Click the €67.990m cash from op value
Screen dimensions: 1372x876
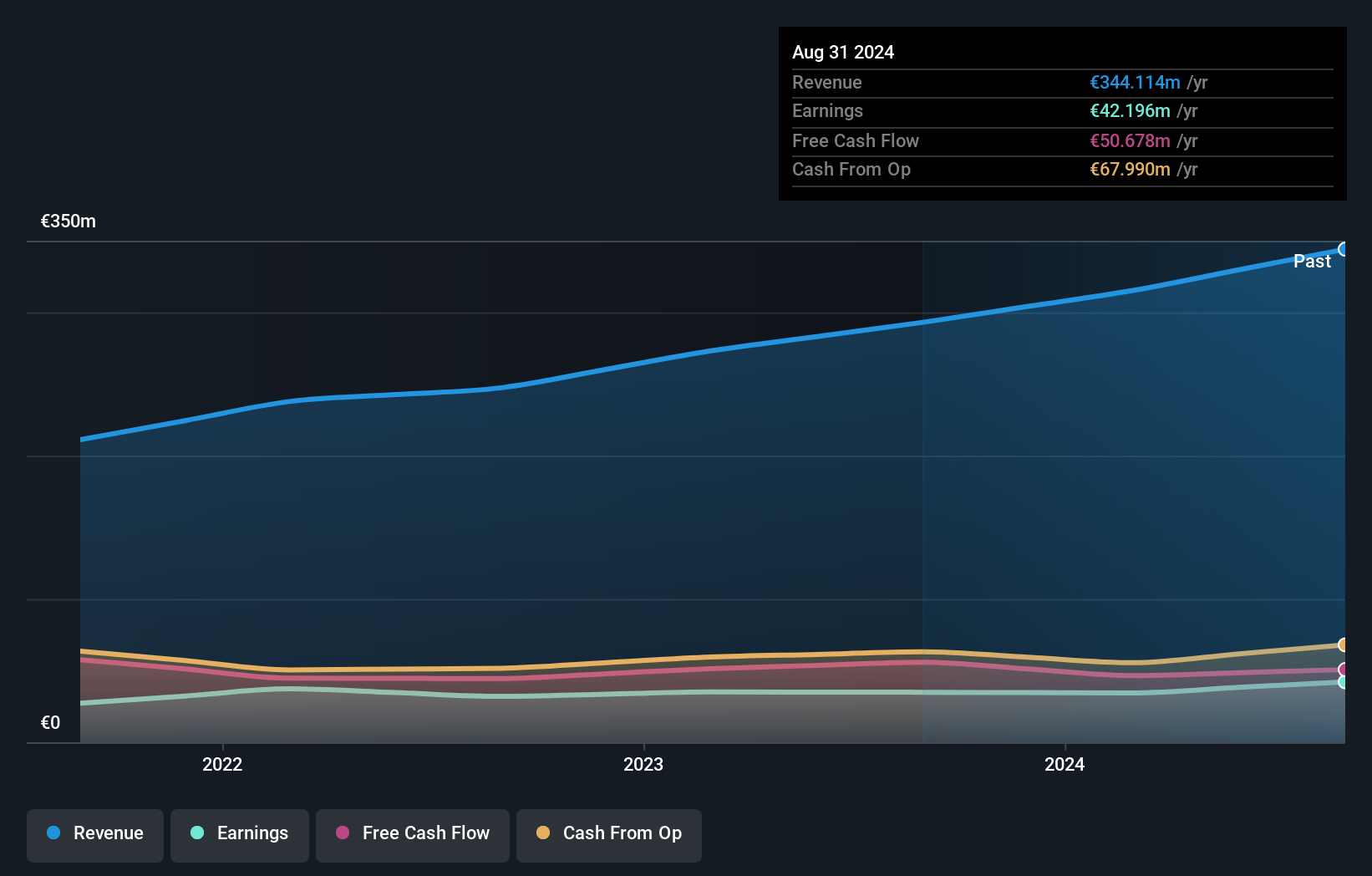(x=1130, y=170)
